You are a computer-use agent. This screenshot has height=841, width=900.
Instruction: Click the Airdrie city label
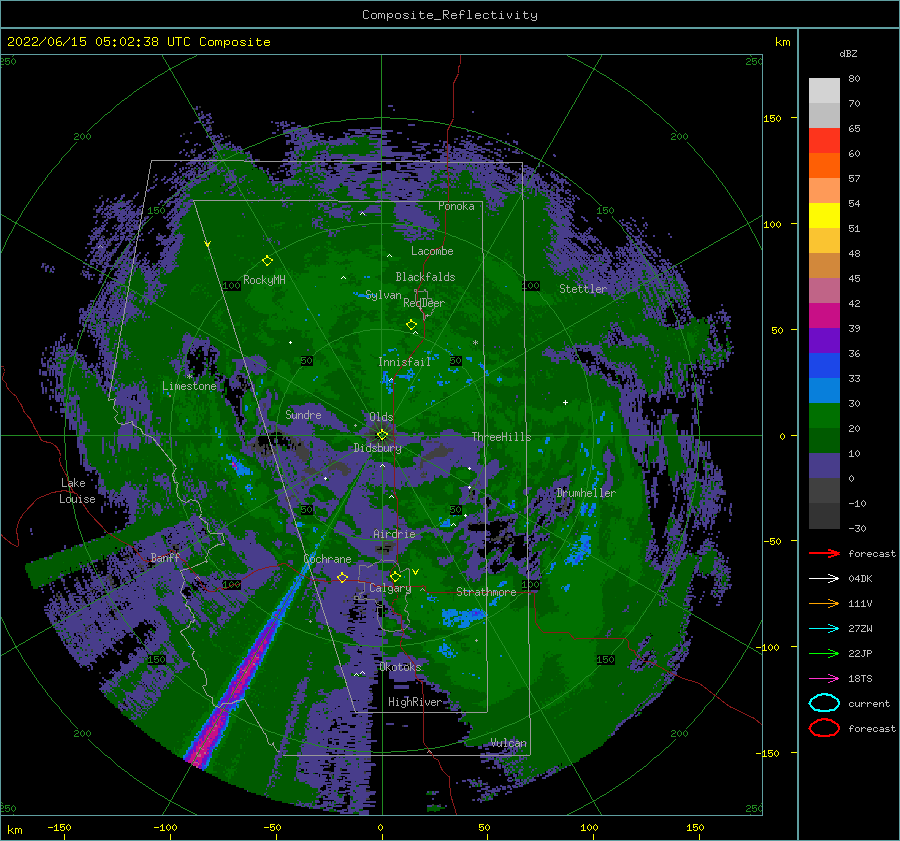[x=394, y=534]
